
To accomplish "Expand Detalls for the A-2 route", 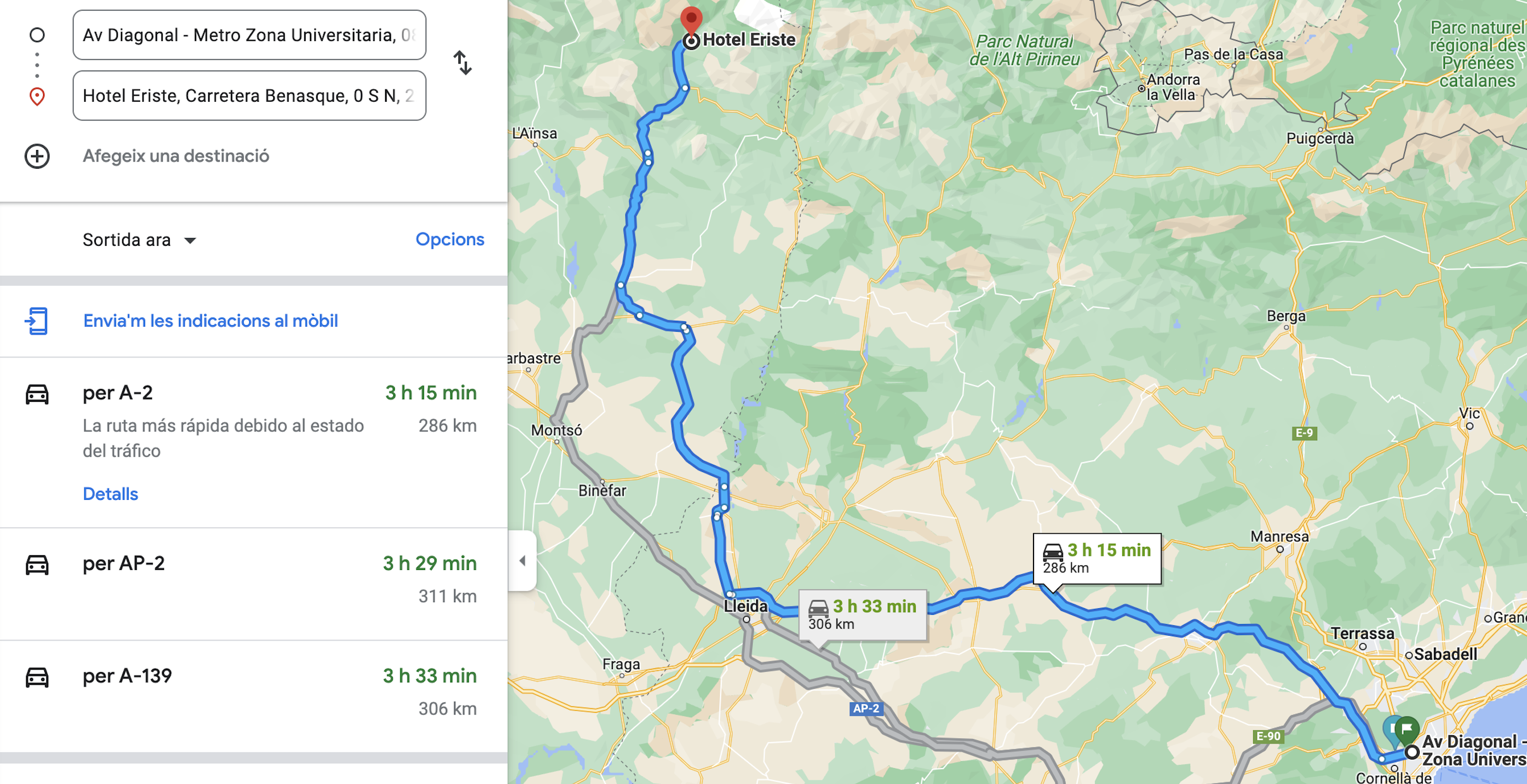I will point(110,494).
